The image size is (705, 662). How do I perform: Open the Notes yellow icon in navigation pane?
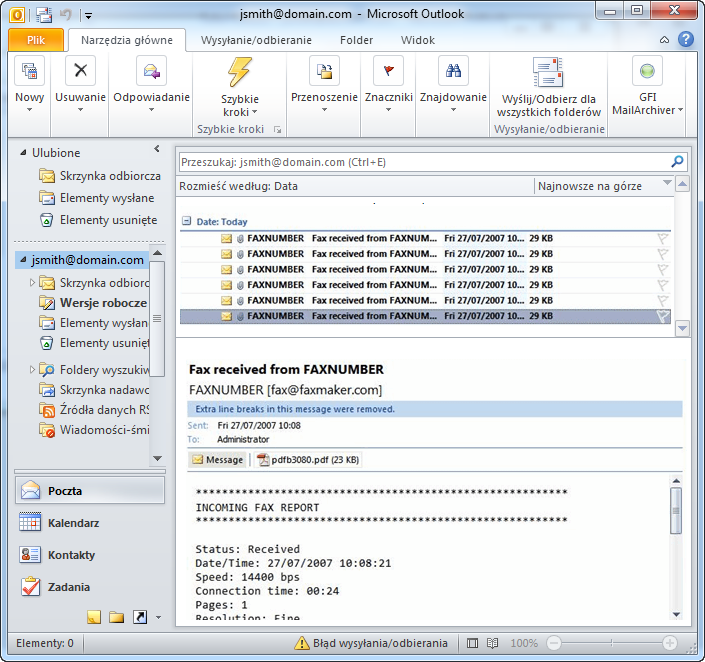pyautogui.click(x=94, y=617)
